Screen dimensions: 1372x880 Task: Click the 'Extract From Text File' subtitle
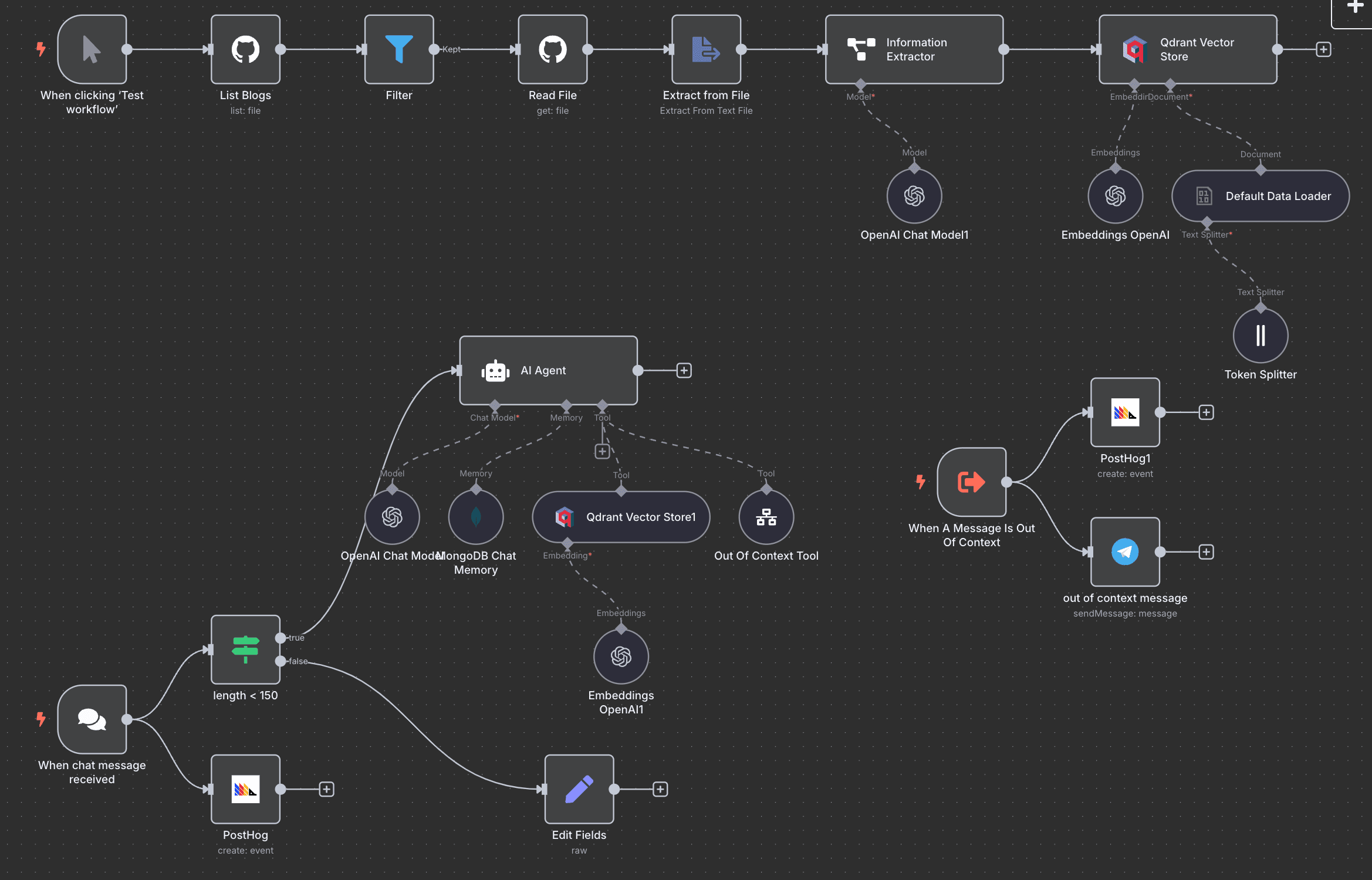706,111
